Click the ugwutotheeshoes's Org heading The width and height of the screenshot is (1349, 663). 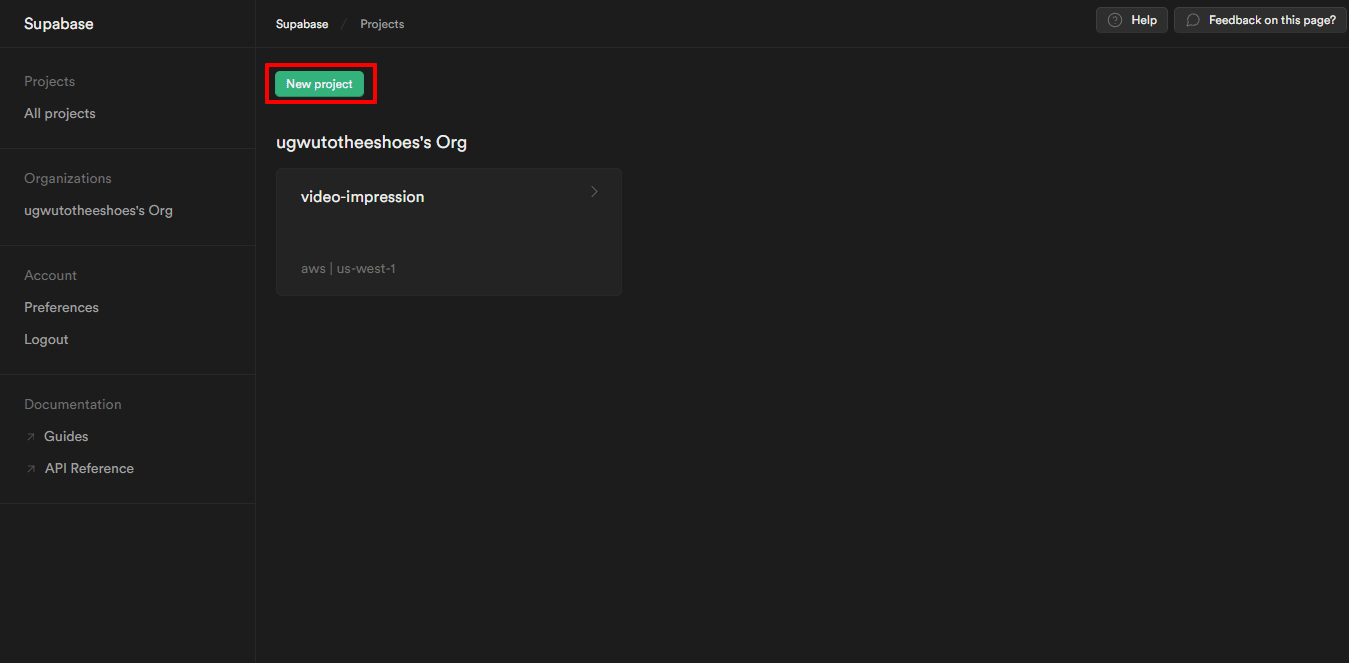tap(371, 142)
